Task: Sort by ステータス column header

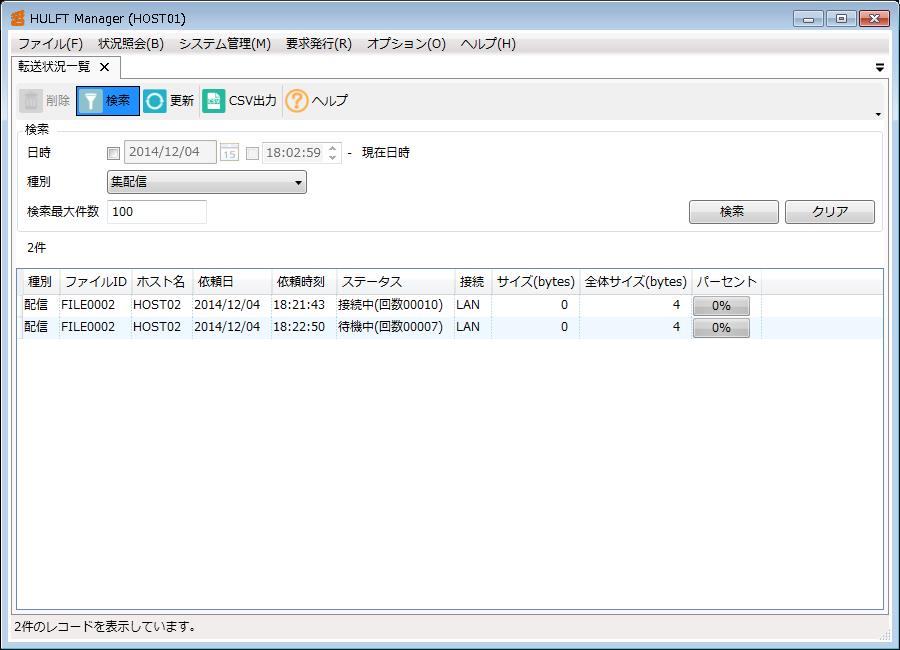Action: click(x=395, y=282)
